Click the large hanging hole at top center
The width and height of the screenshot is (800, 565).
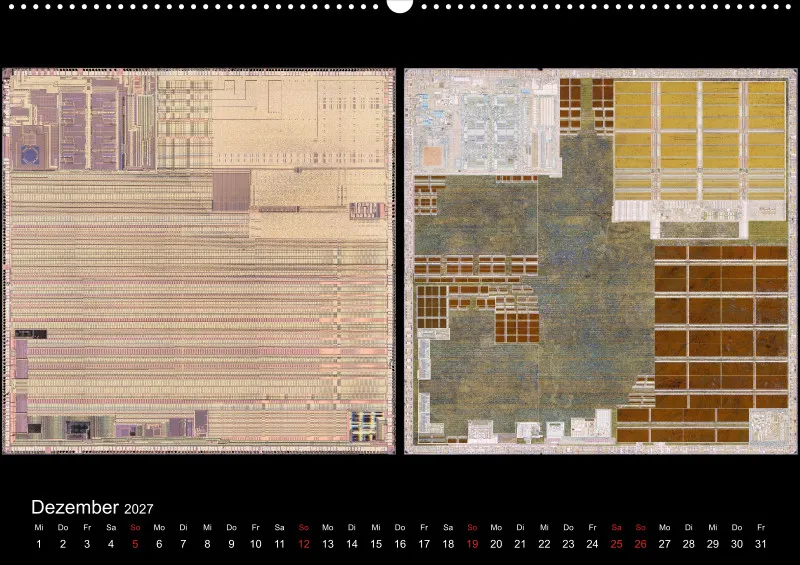point(399,5)
